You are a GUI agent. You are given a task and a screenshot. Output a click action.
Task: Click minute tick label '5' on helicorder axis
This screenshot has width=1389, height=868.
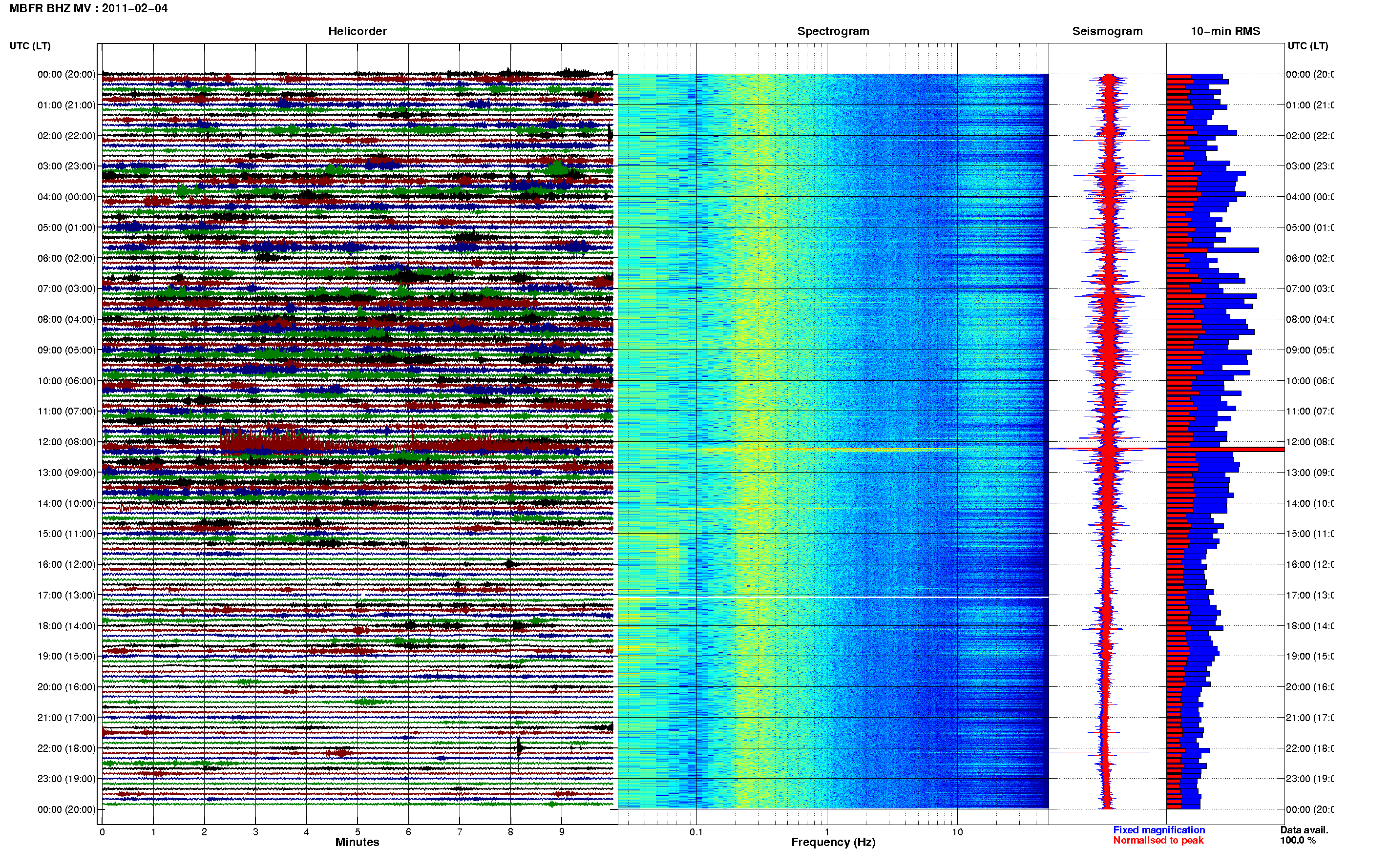click(358, 832)
